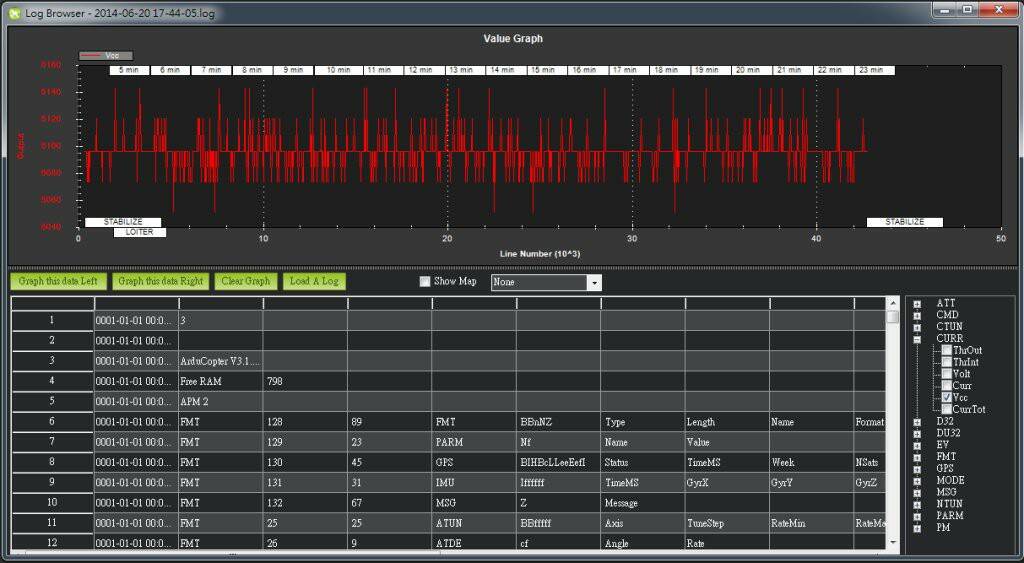
Task: Expand the GPS tree node
Action: coord(917,468)
